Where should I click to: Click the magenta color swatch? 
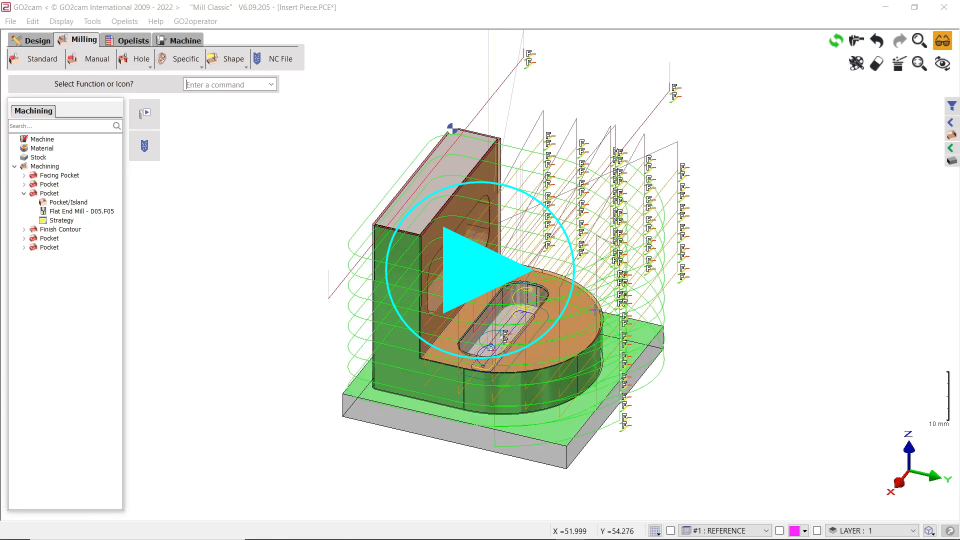pyautogui.click(x=794, y=530)
